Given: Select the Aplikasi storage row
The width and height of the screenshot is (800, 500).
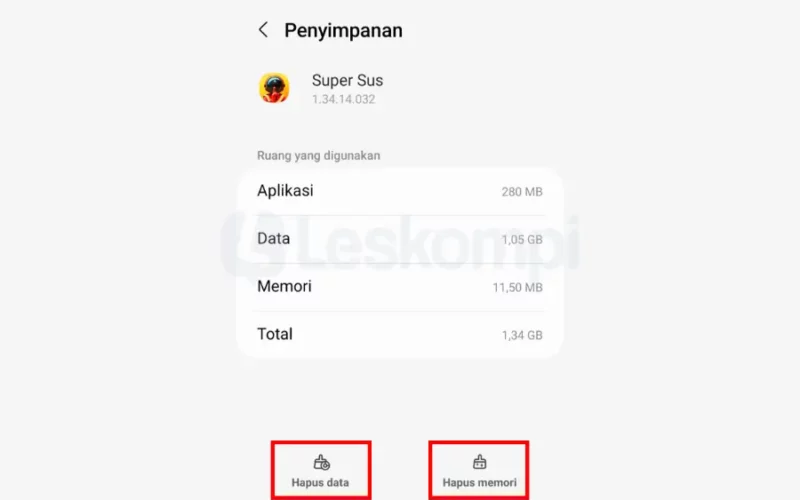Looking at the screenshot, I should pyautogui.click(x=400, y=191).
